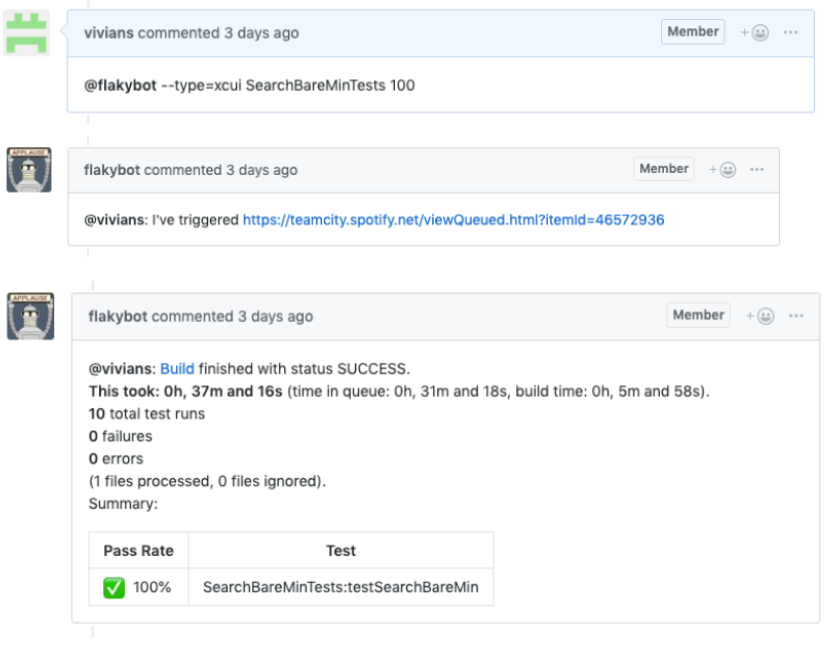The height and width of the screenshot is (646, 832).
Task: Click the @vivians mention in the build result comment
Action: 121,368
